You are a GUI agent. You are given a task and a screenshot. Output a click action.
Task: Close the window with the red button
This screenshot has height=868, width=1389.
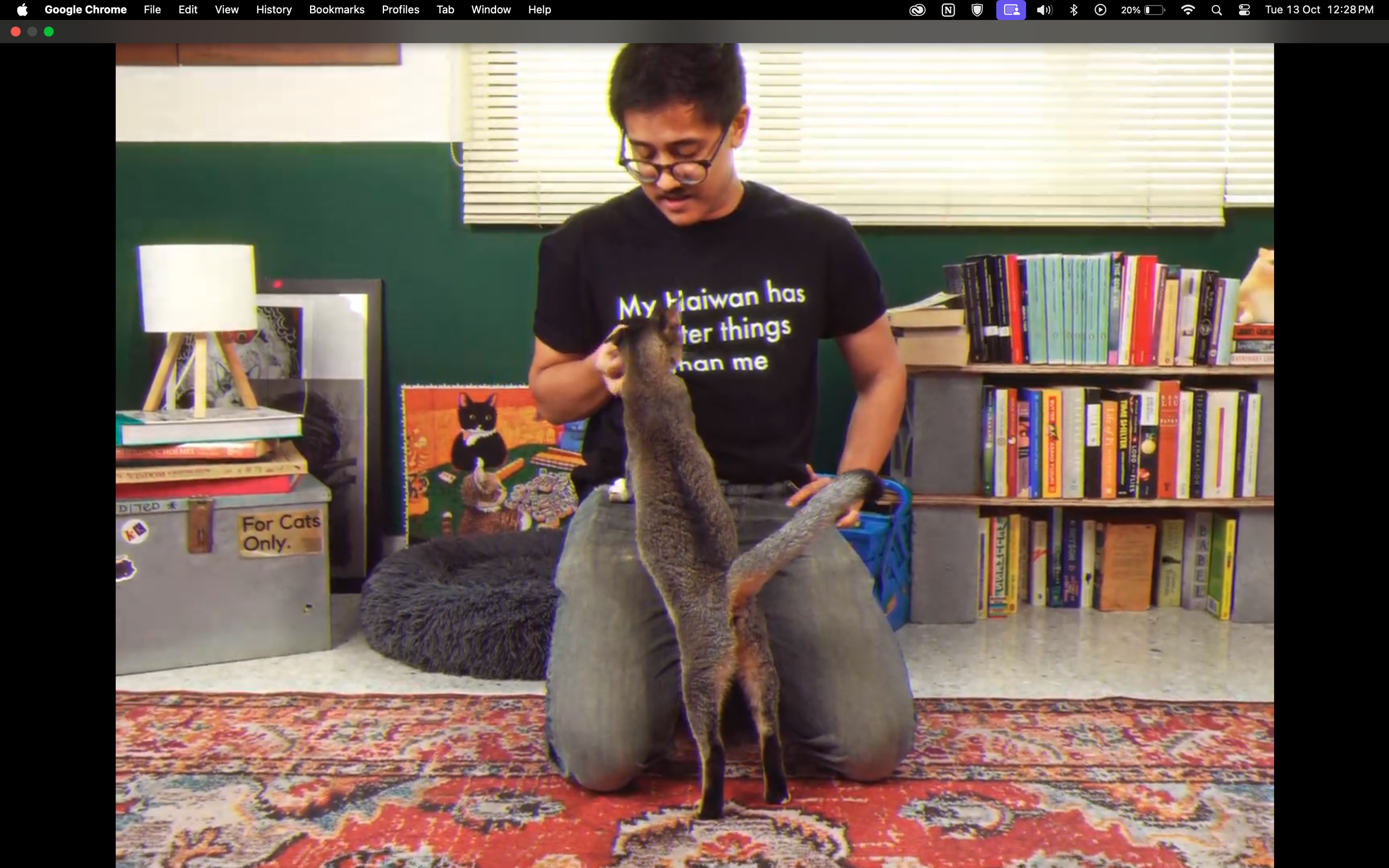16,32
